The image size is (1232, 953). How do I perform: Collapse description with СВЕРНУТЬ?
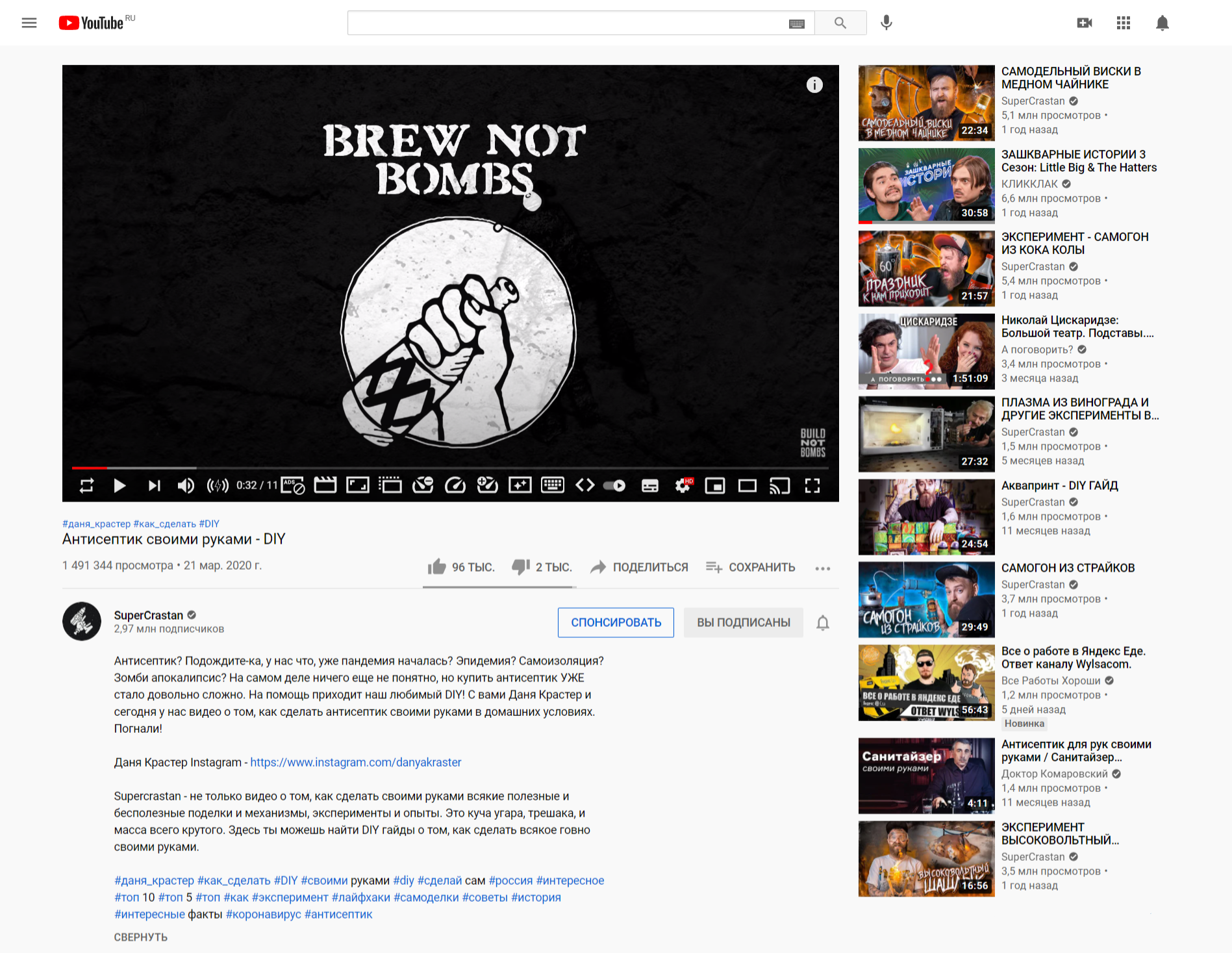141,937
